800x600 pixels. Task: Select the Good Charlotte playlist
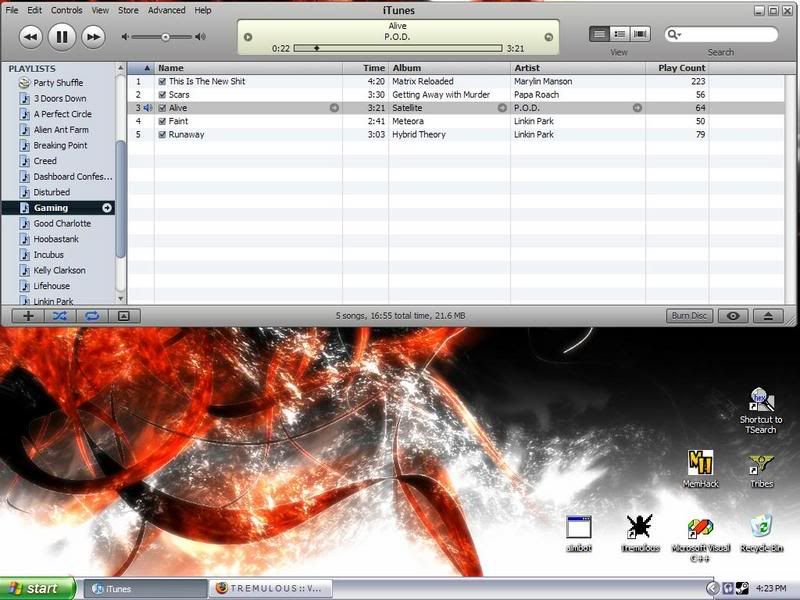[62, 223]
